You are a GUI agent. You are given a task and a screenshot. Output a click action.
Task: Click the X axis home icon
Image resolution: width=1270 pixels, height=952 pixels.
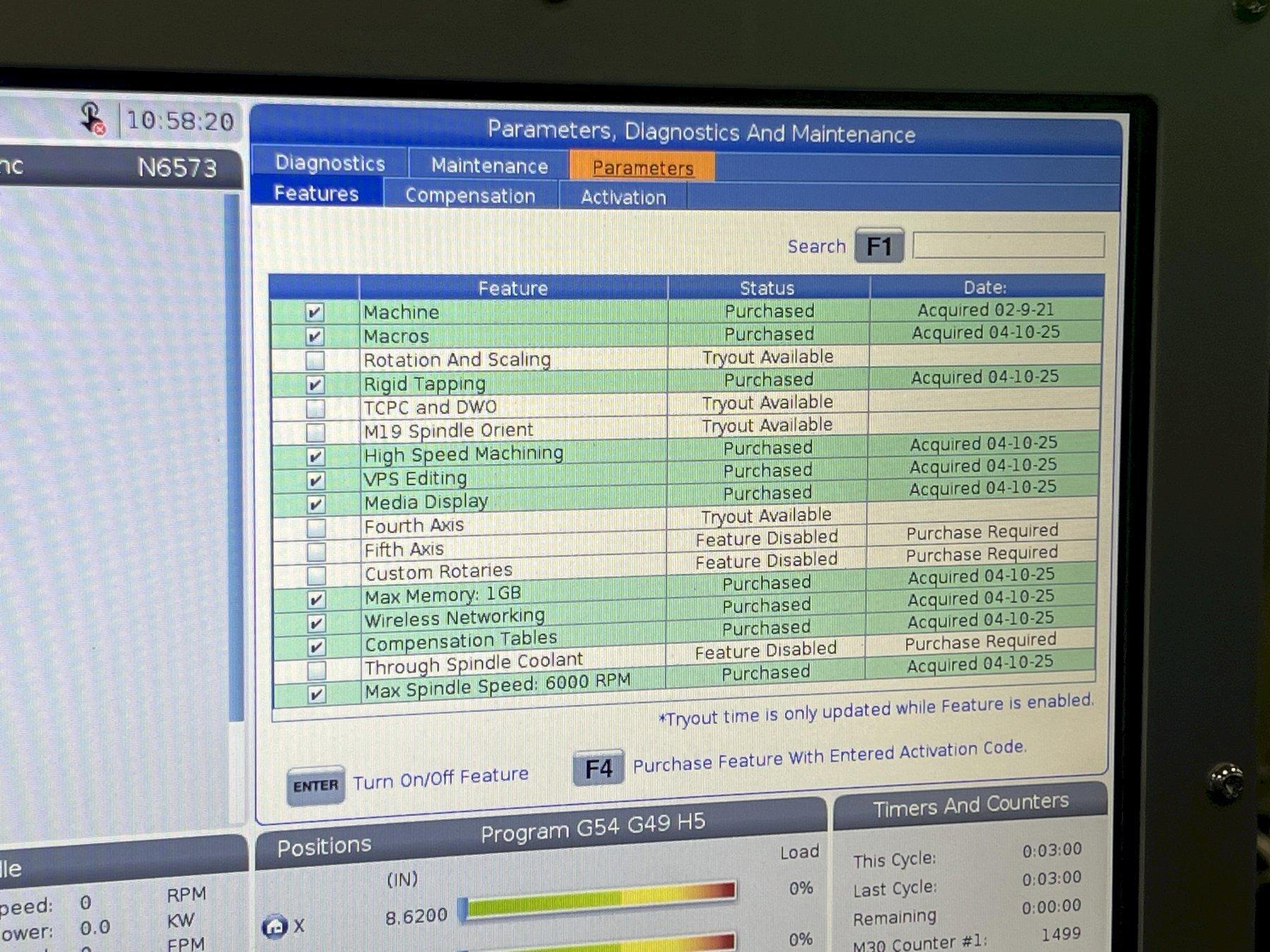coord(274,925)
